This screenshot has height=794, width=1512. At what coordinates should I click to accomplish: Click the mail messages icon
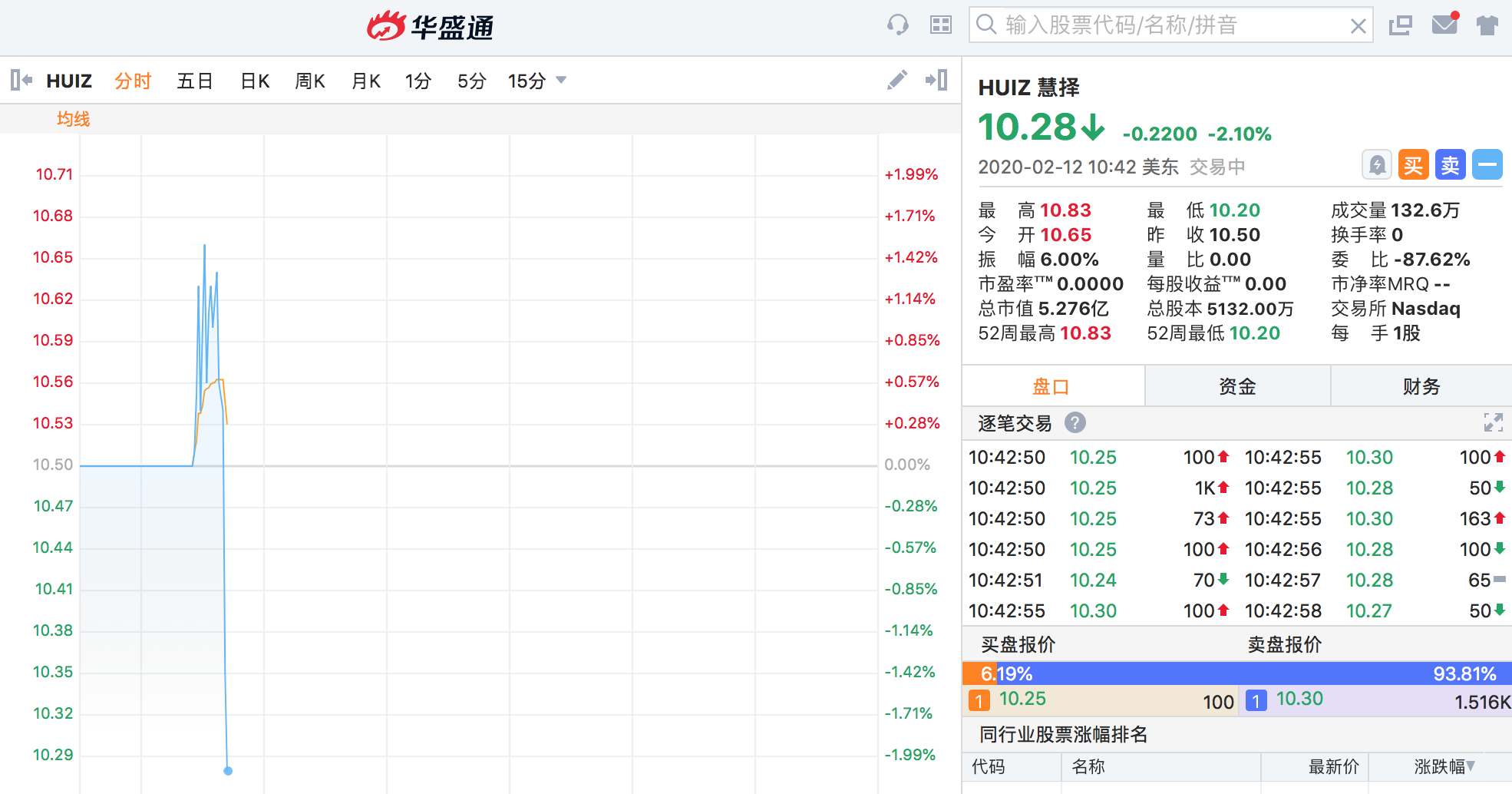[x=1444, y=25]
